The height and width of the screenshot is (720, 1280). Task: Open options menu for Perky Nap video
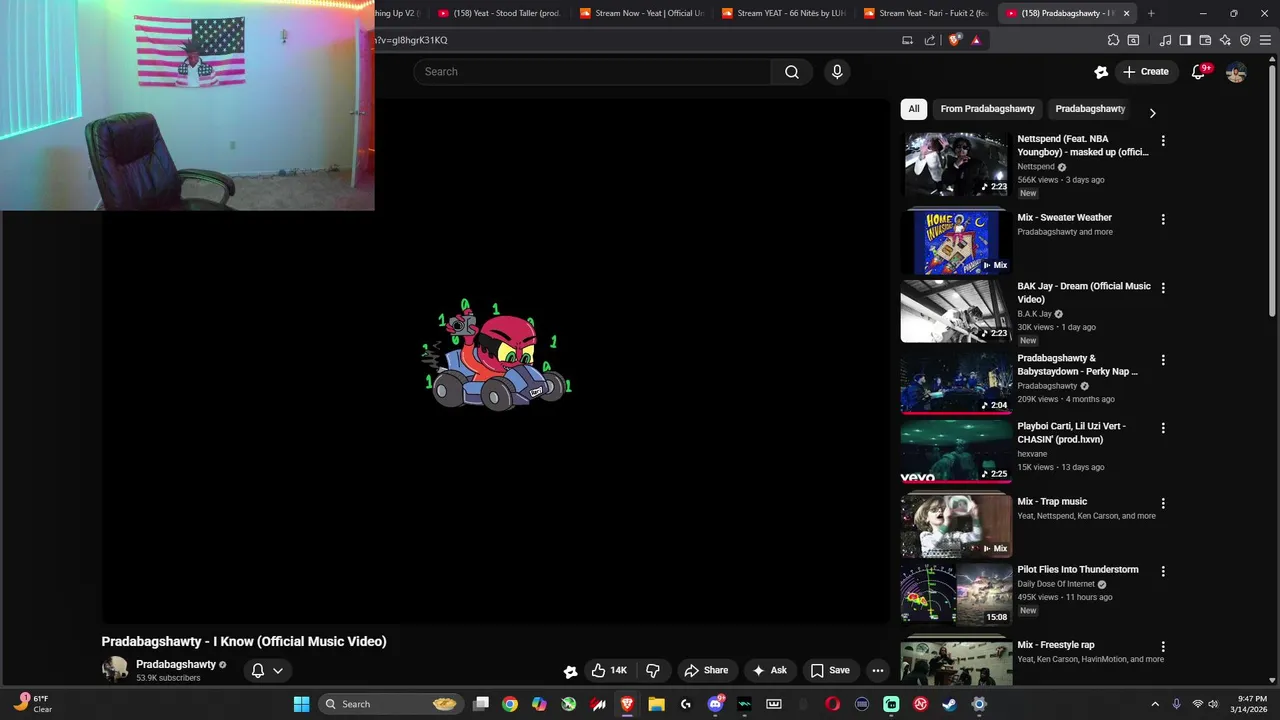coord(1163,360)
